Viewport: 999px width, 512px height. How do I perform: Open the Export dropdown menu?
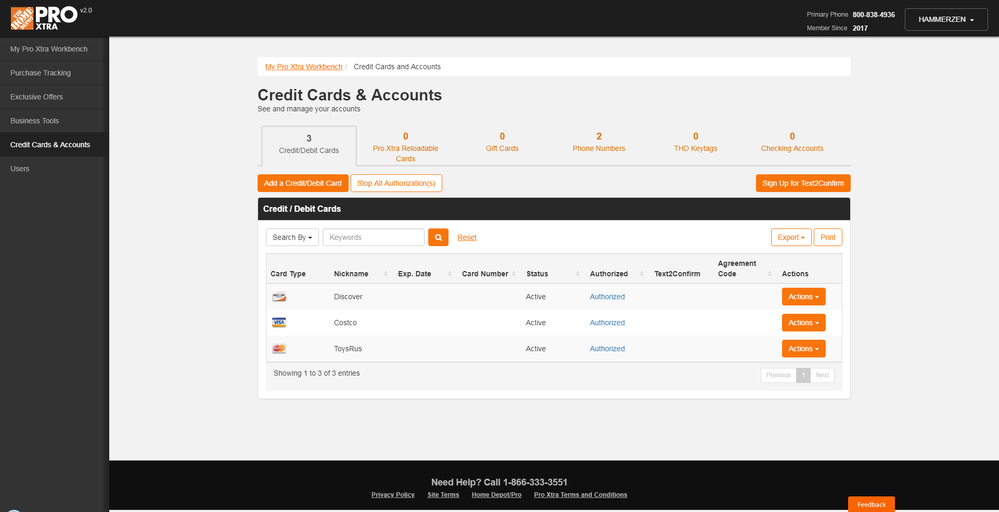(791, 237)
